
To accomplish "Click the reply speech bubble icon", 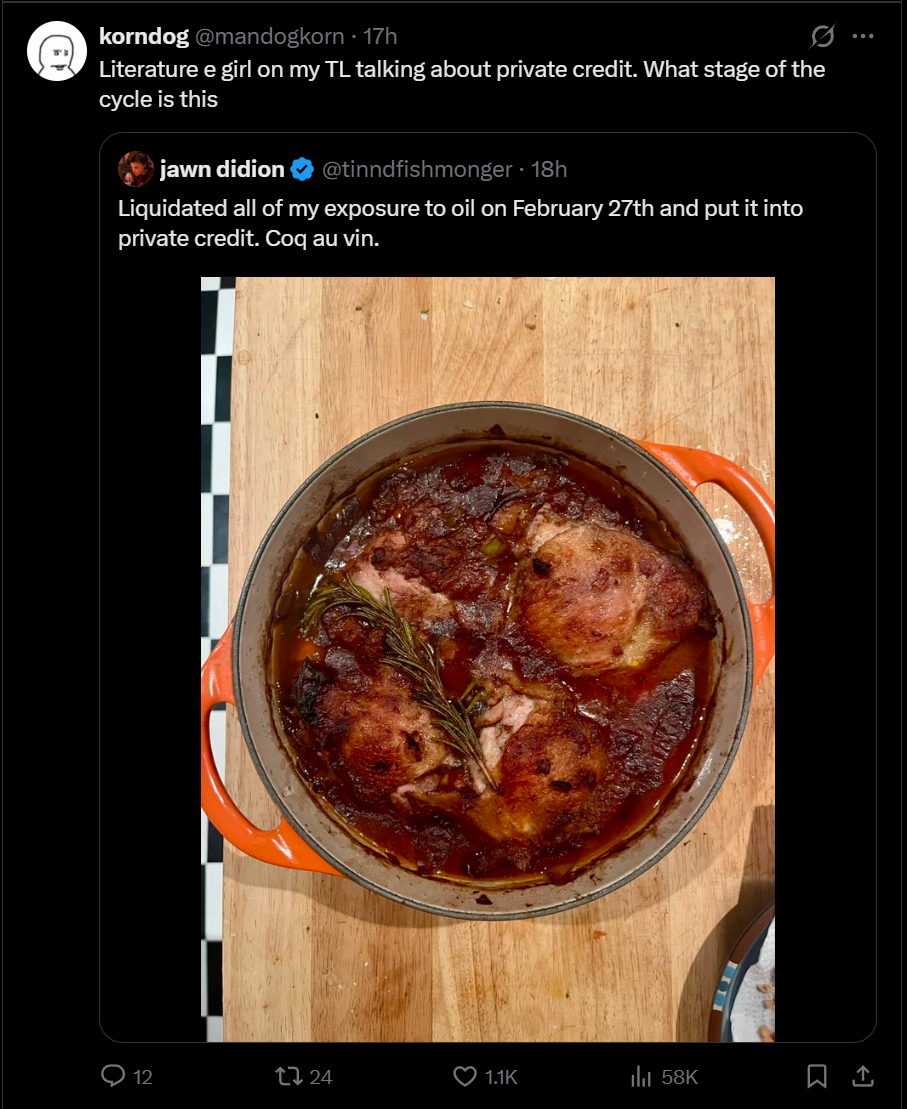I will pos(114,1076).
